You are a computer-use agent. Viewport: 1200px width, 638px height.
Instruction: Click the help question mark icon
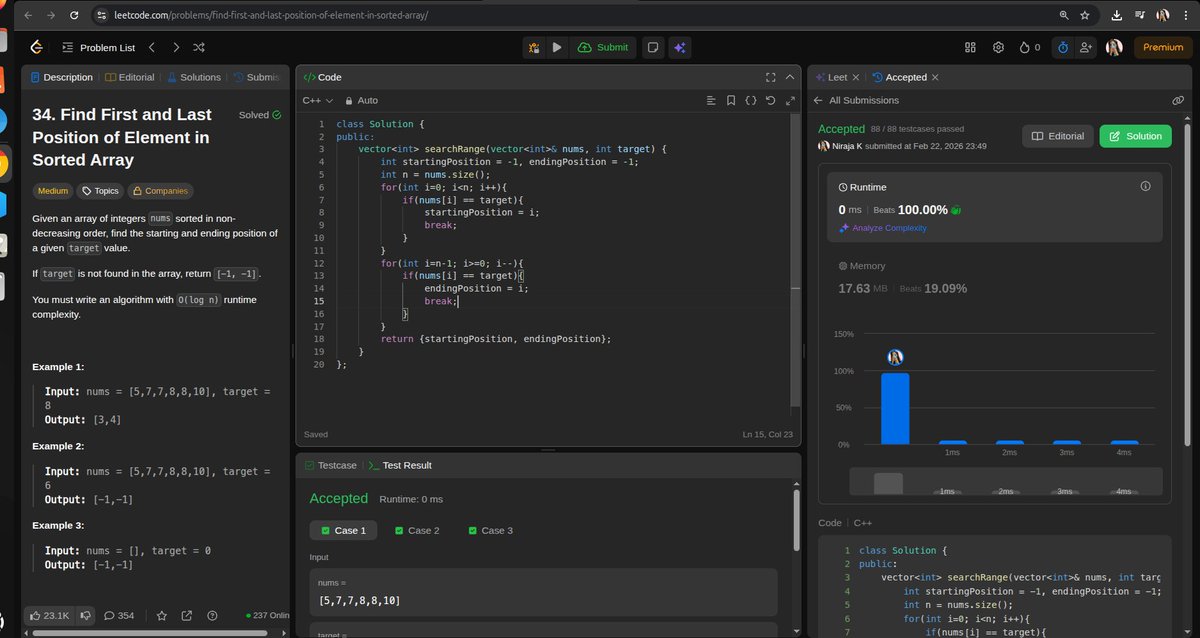pyautogui.click(x=211, y=615)
